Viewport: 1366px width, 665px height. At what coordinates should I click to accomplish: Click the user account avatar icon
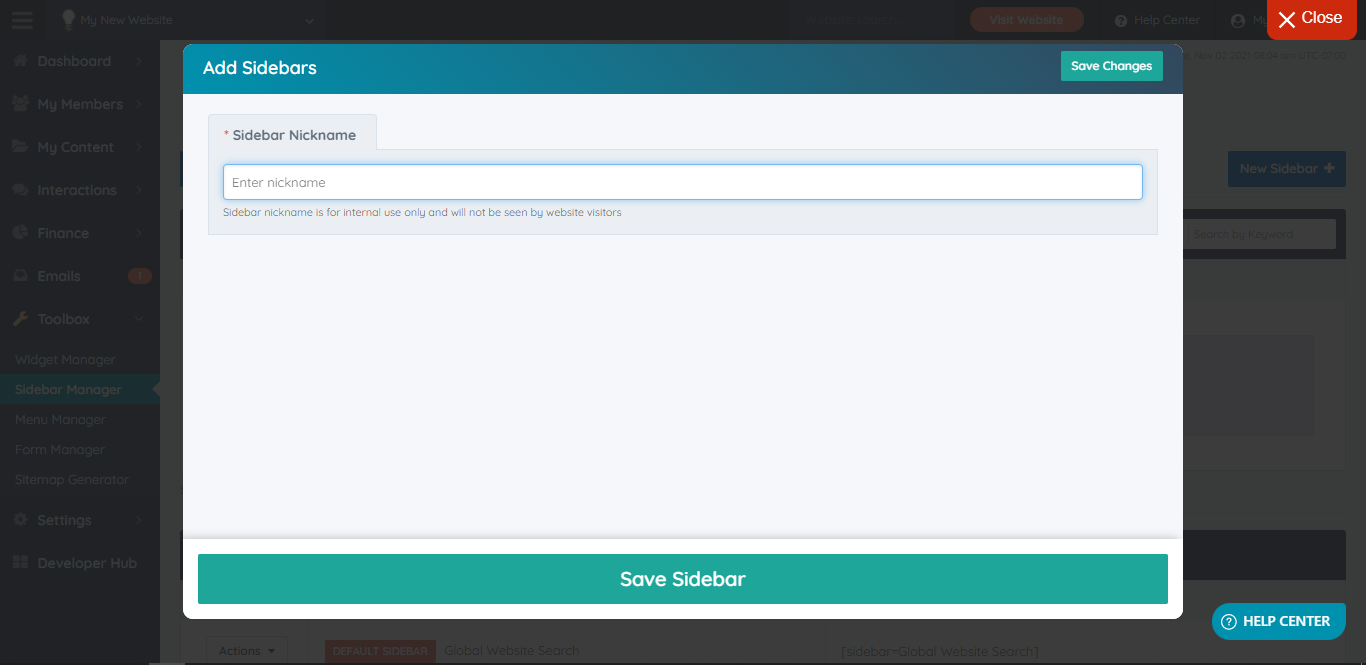point(1239,21)
